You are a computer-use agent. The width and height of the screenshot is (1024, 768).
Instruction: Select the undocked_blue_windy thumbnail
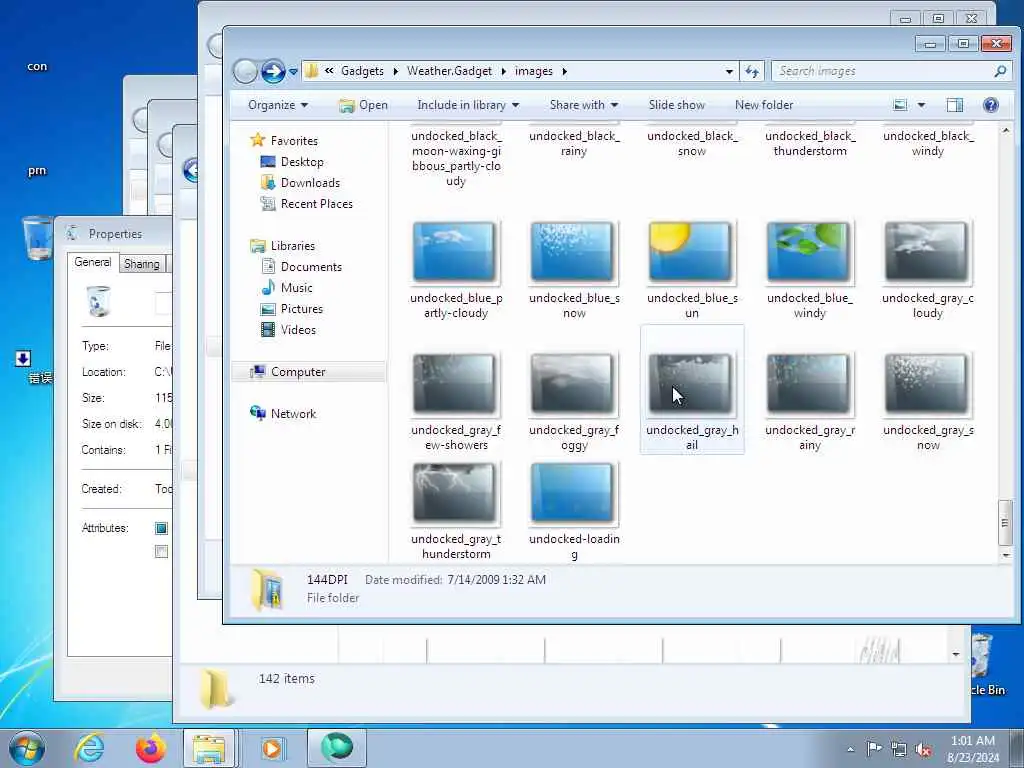(809, 252)
